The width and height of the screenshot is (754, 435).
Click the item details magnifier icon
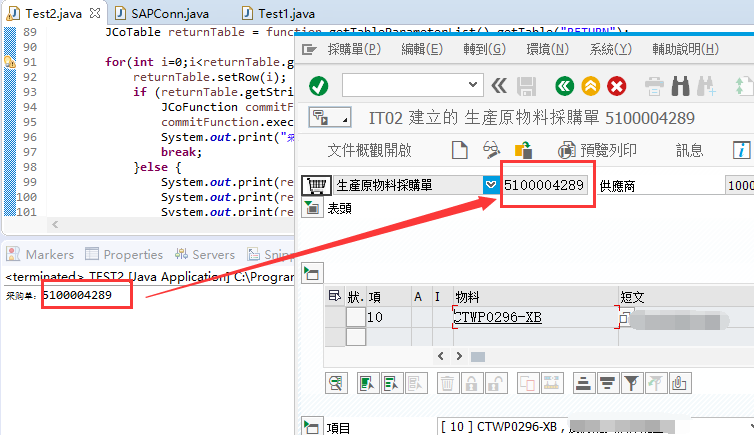point(336,383)
